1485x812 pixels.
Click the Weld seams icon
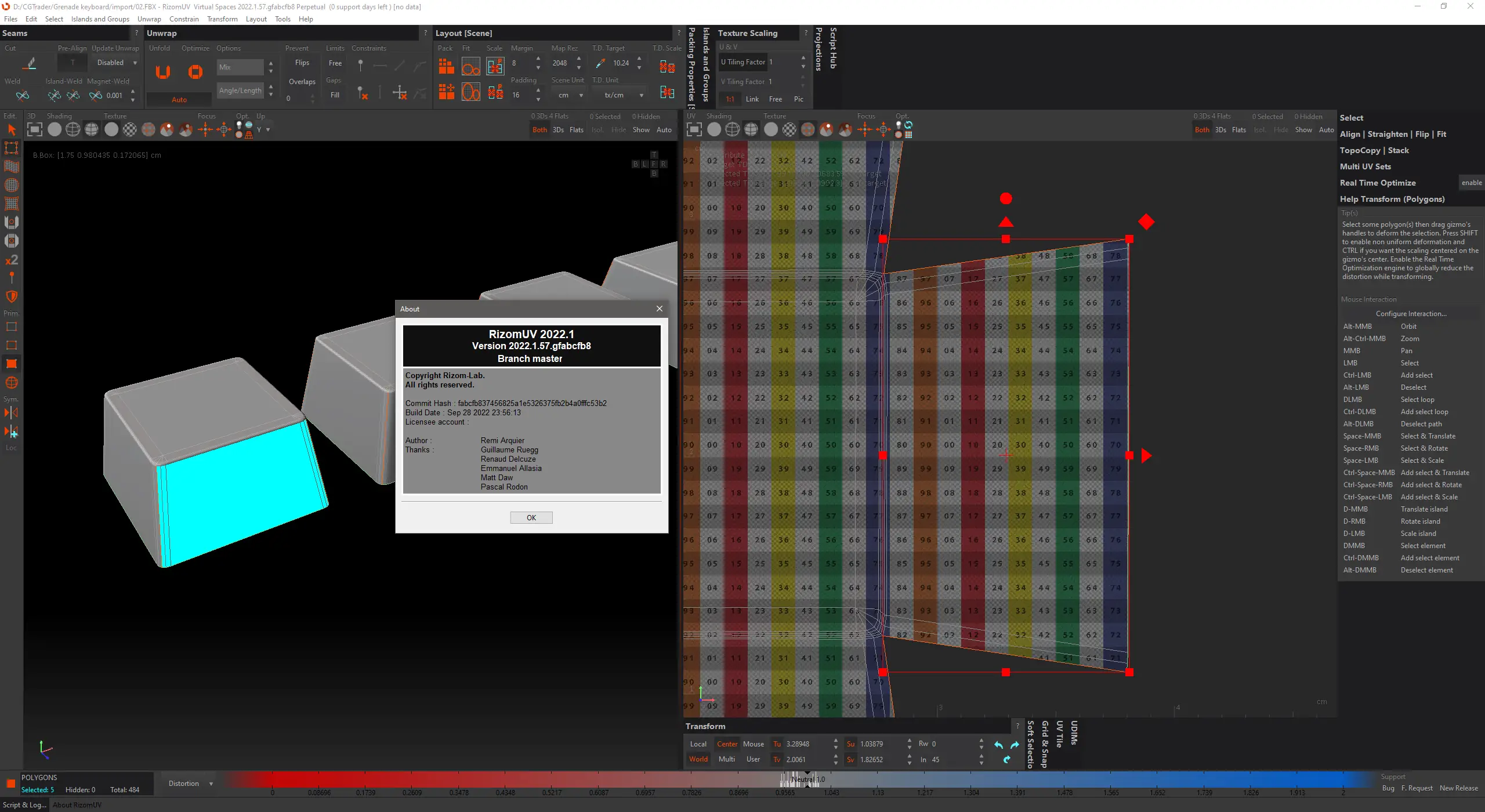(23, 95)
